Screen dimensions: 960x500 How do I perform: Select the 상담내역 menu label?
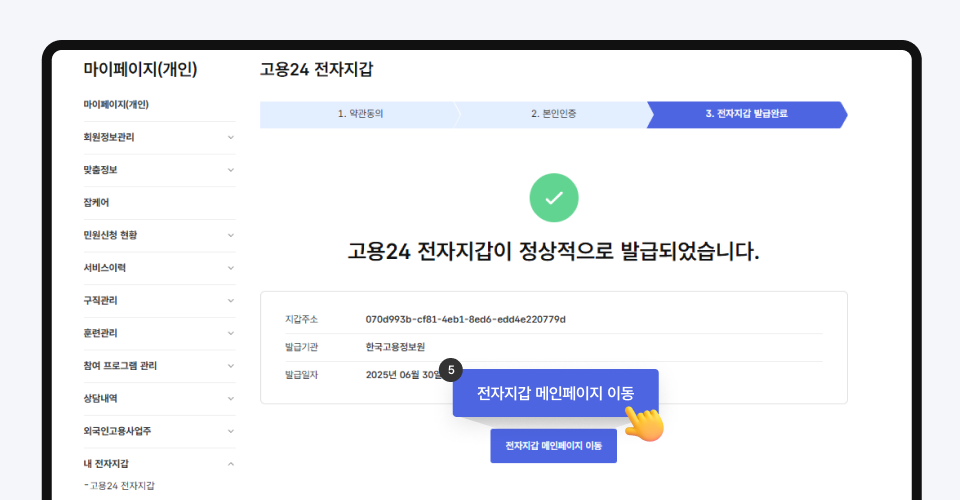pos(100,398)
